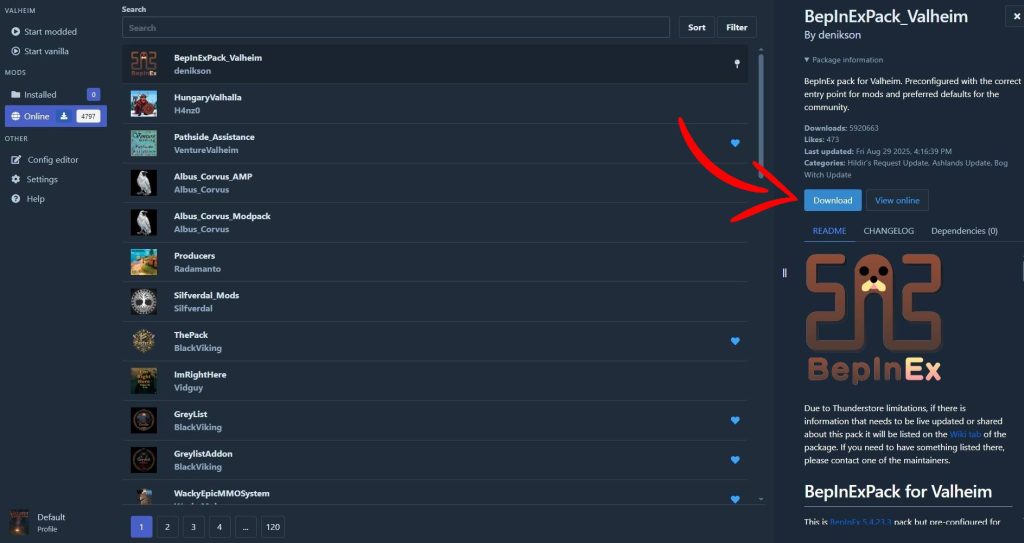Open Settings from the sidebar
The height and width of the screenshot is (543, 1024).
(35, 179)
